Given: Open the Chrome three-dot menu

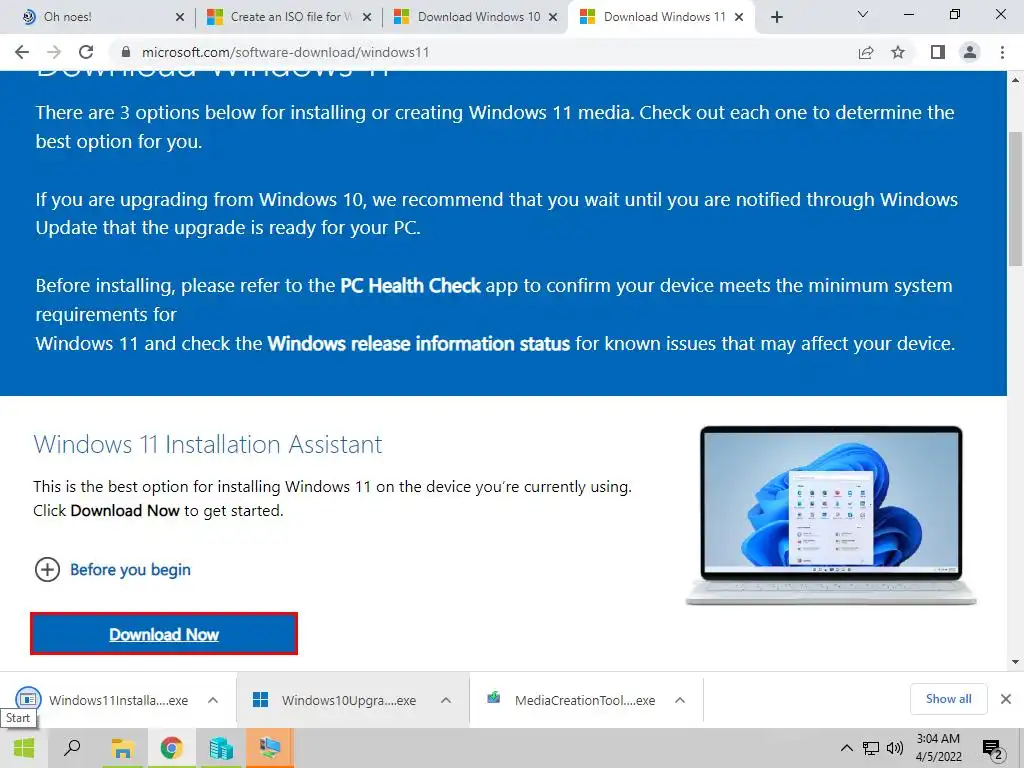Looking at the screenshot, I should pyautogui.click(x=1002, y=52).
